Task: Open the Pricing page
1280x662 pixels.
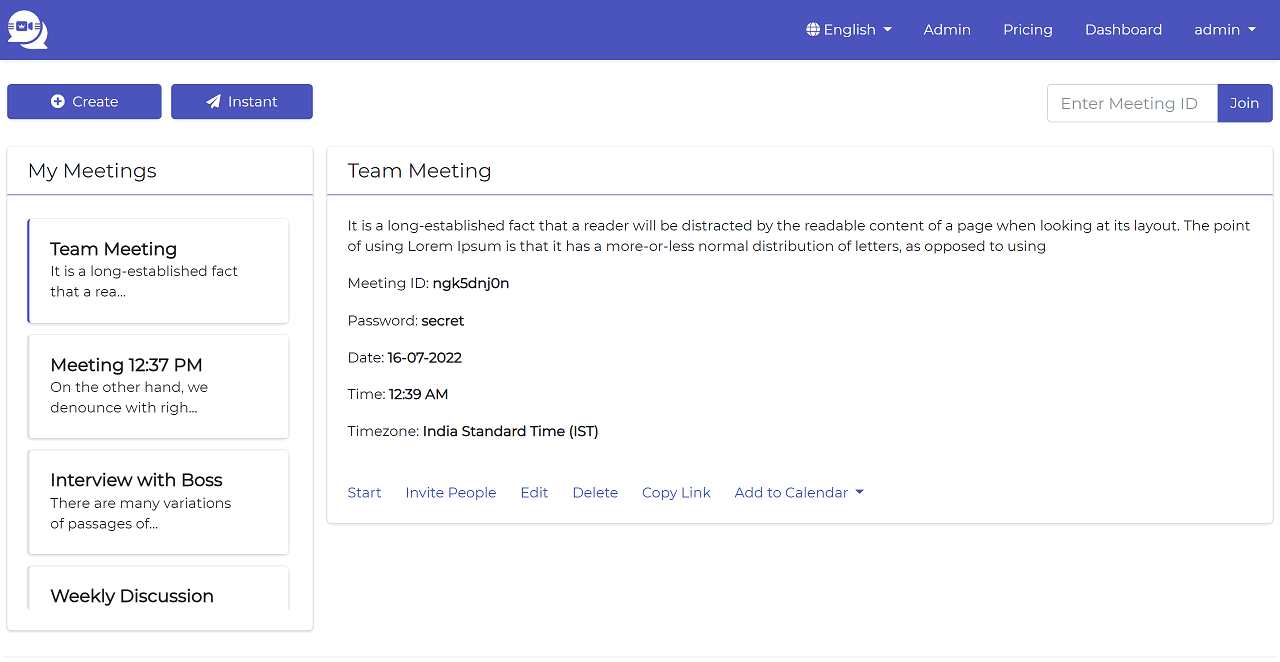Action: [x=1028, y=30]
